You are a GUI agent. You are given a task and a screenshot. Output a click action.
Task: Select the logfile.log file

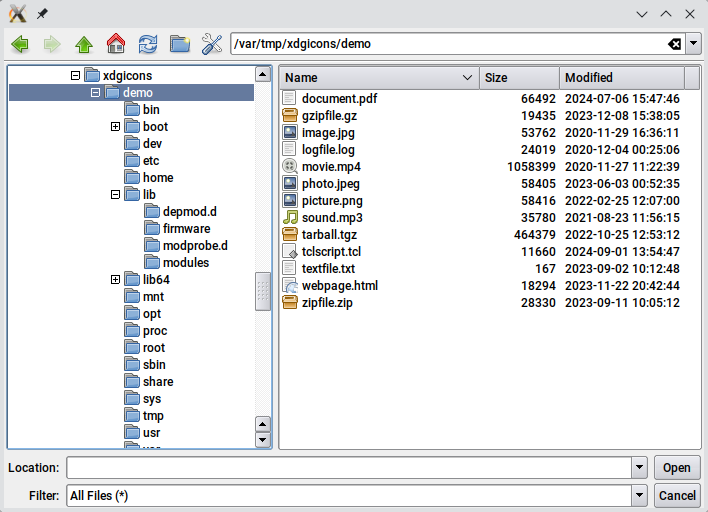coord(328,149)
